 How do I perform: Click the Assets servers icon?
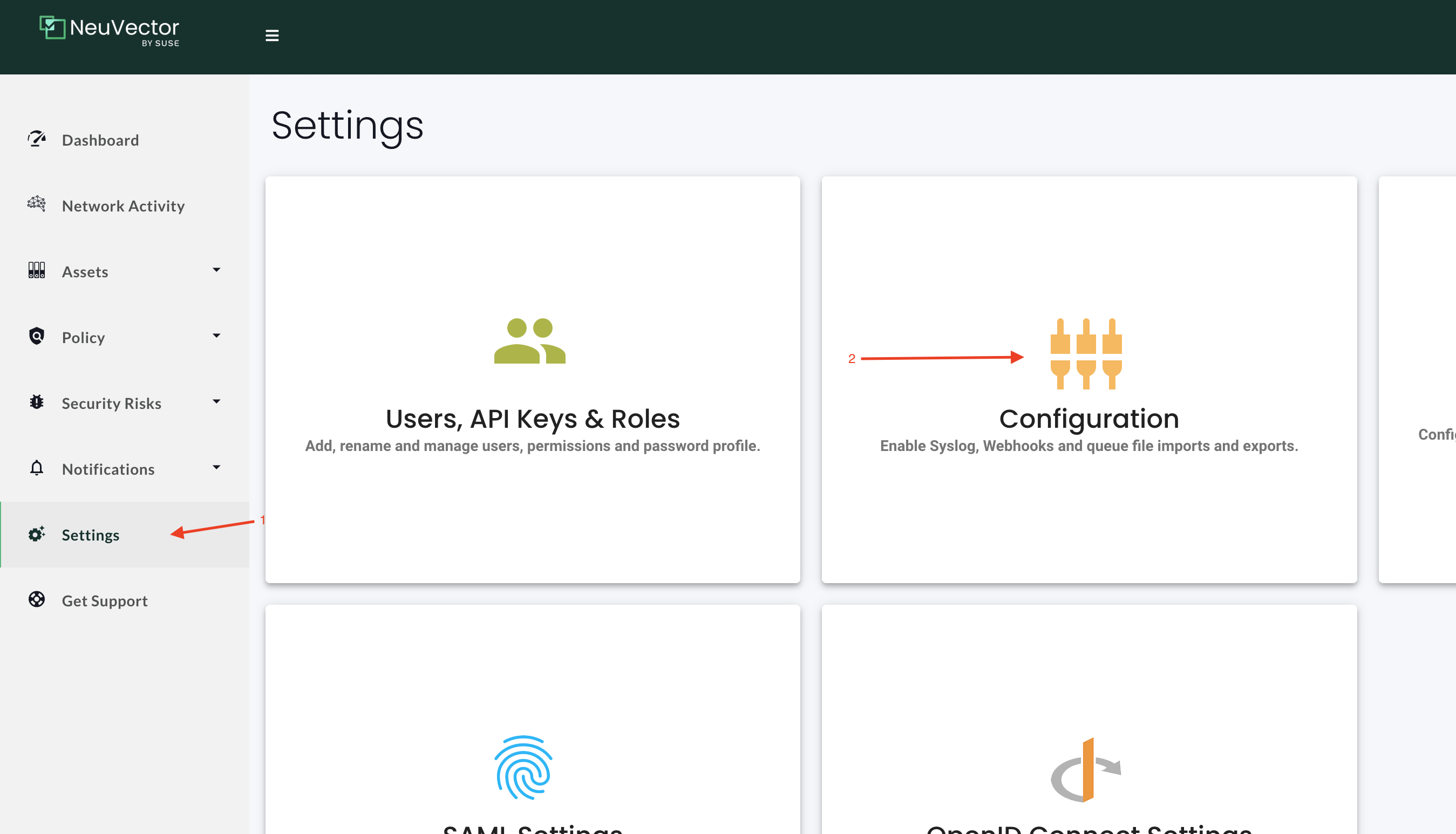point(37,270)
